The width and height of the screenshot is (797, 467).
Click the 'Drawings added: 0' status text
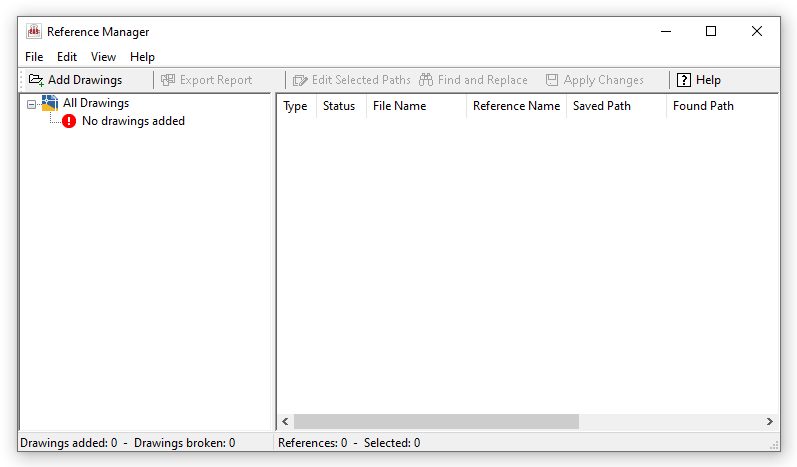69,443
